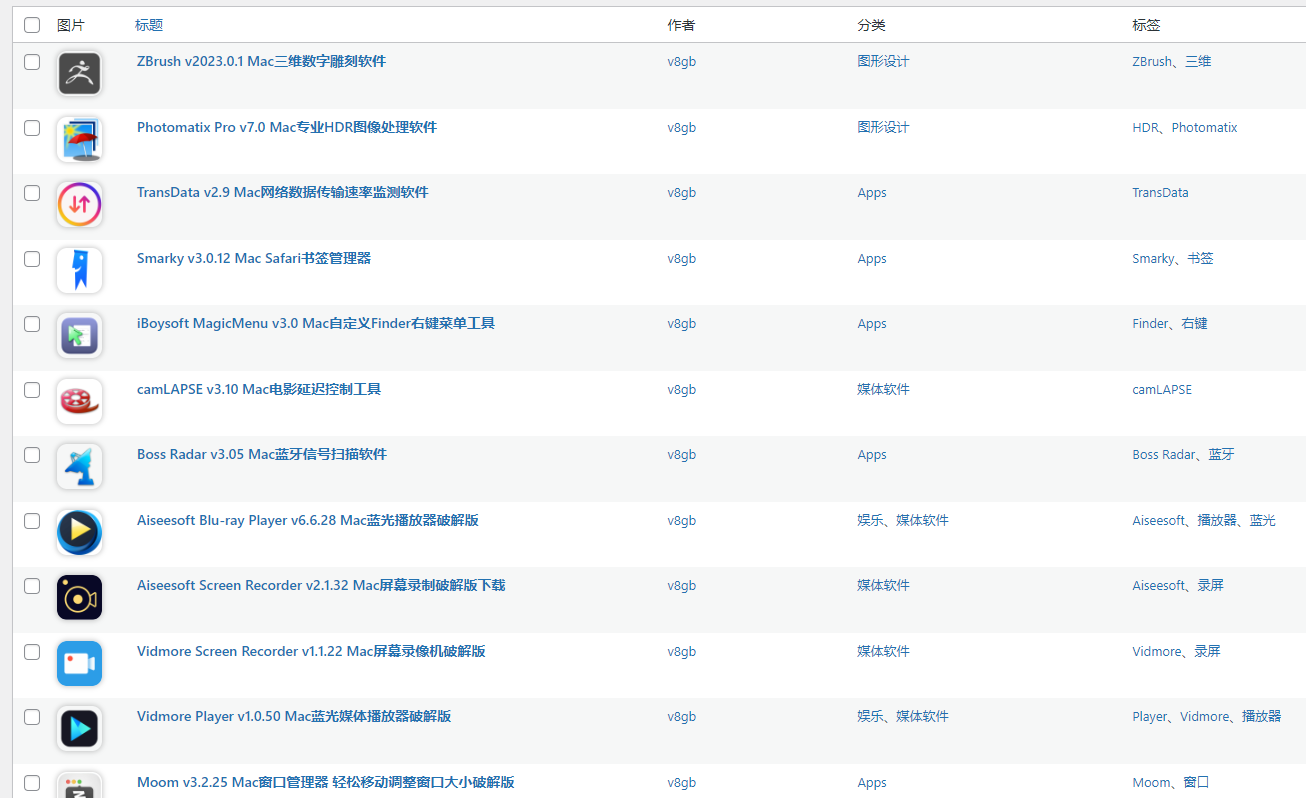This screenshot has width=1306, height=798.
Task: Click the v8gb author link for Smarky
Action: [681, 258]
